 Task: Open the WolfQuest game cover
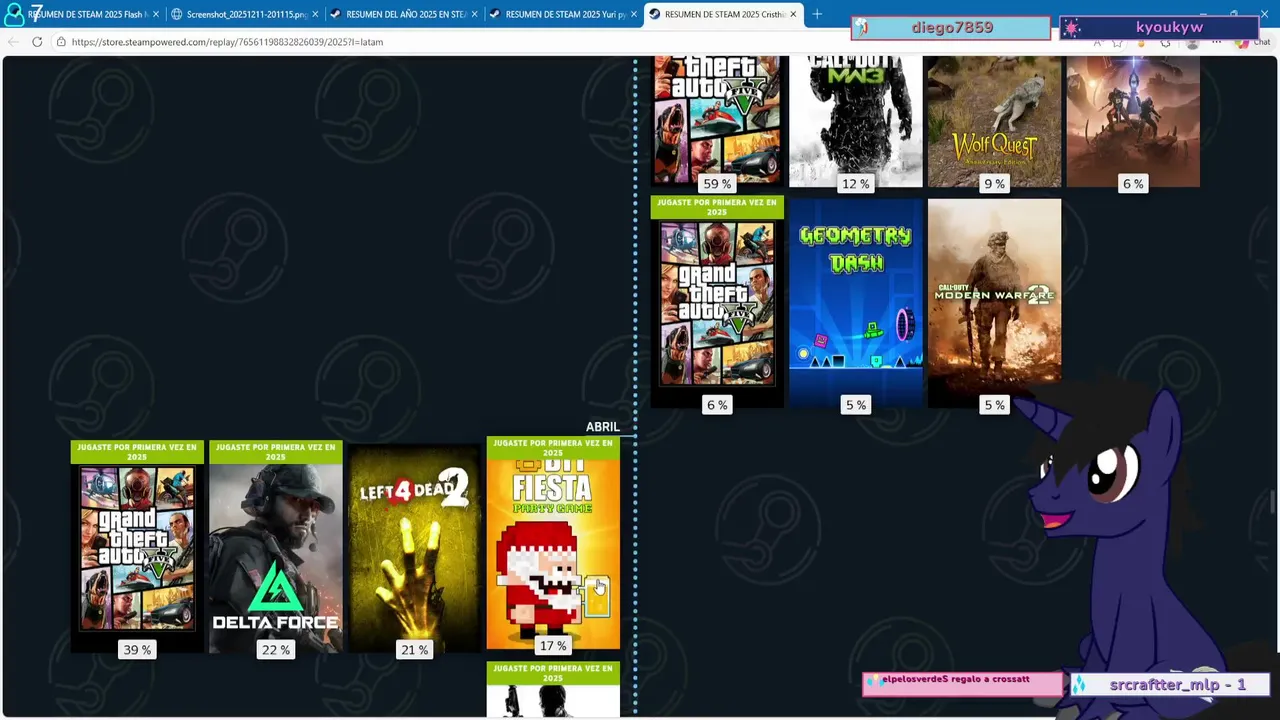point(994,120)
